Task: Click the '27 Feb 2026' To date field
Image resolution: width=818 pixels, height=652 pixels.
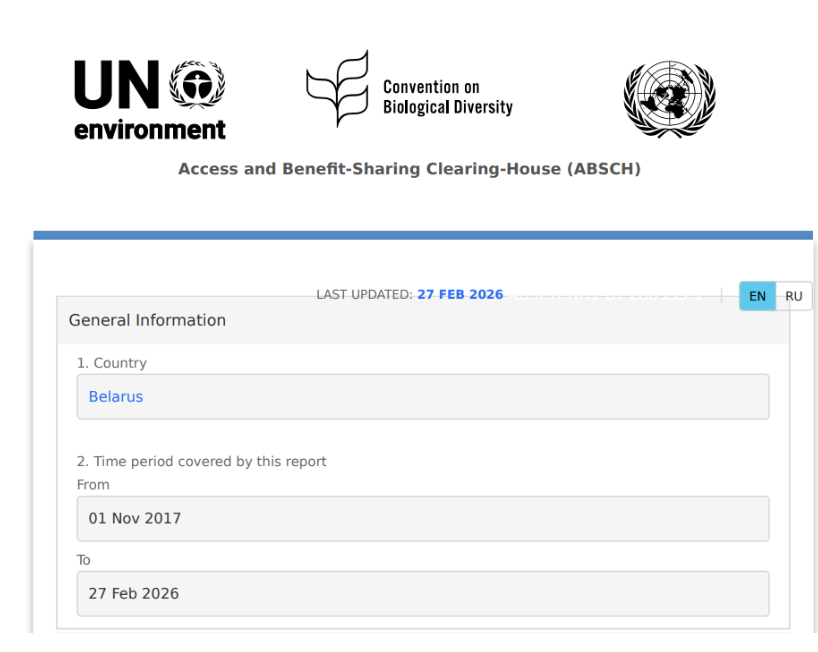Action: (x=422, y=593)
